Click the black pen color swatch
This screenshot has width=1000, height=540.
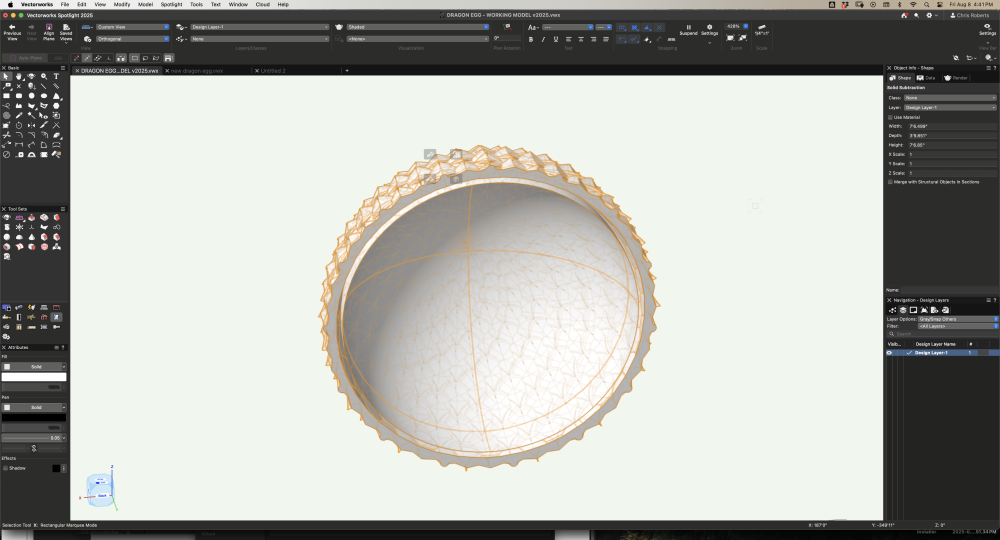pos(34,418)
